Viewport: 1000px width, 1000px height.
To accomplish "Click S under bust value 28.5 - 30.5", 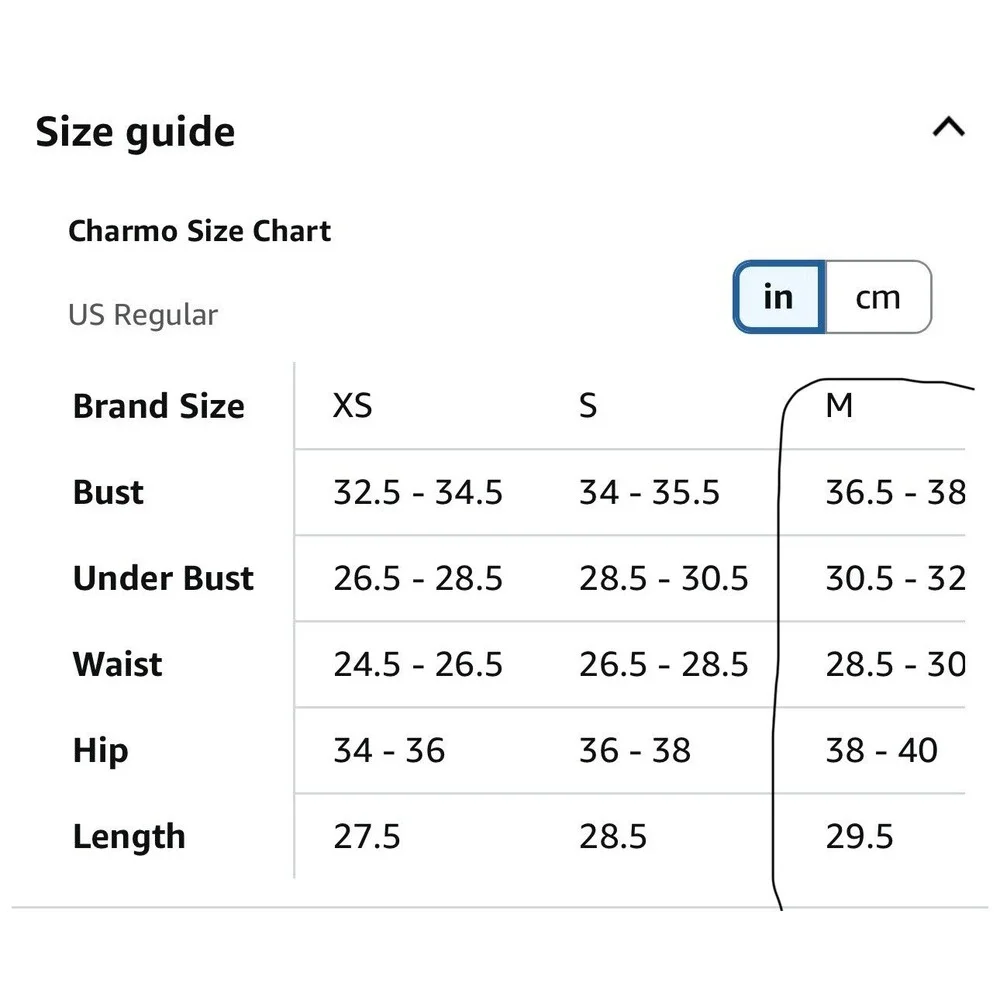I will point(663,578).
